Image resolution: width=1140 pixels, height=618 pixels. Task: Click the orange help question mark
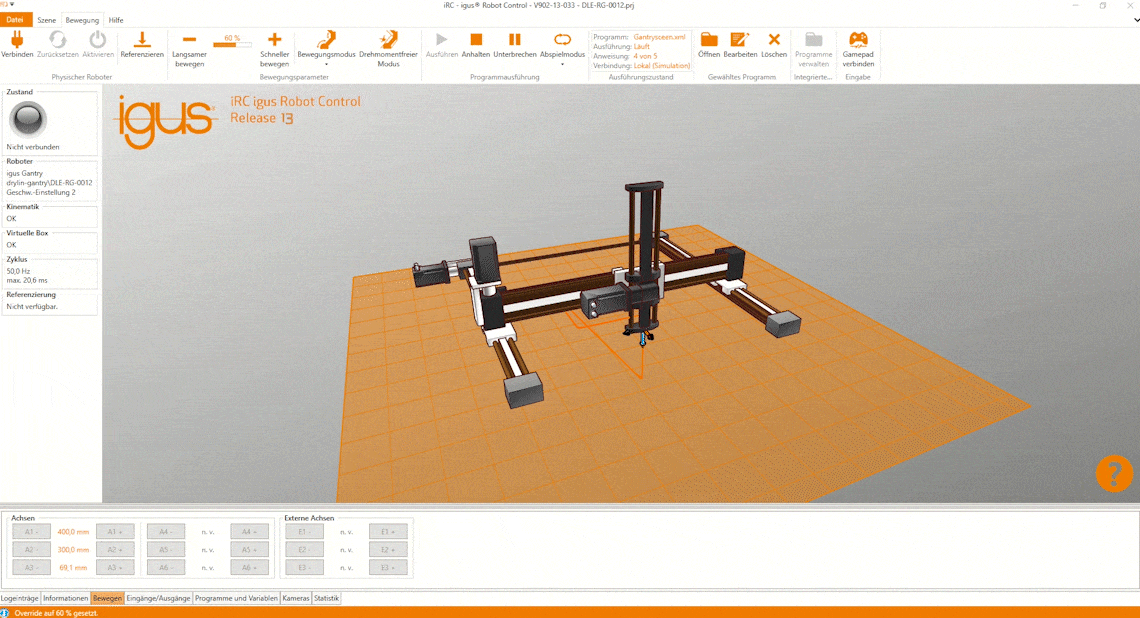tap(1114, 474)
